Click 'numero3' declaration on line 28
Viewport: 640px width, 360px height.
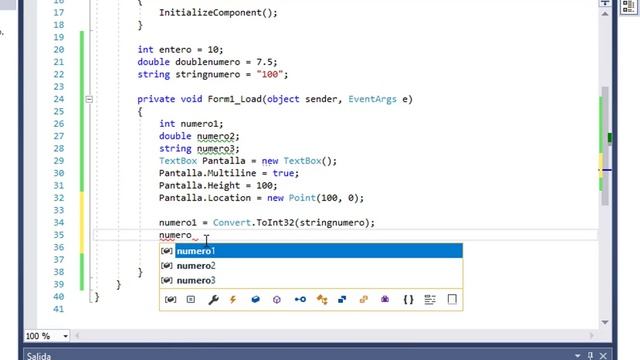[x=216, y=149]
